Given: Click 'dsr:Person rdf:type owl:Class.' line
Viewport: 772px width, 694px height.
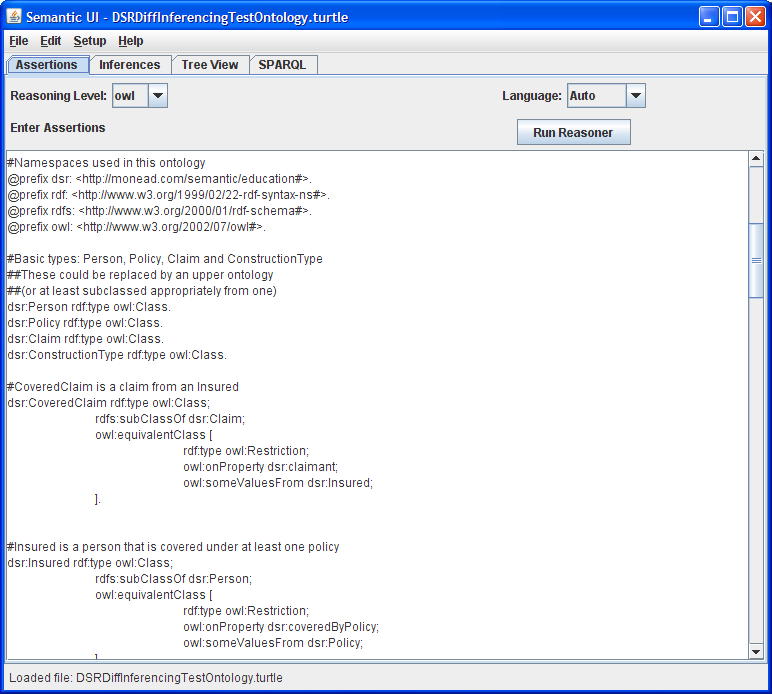Looking at the screenshot, I should 89,307.
